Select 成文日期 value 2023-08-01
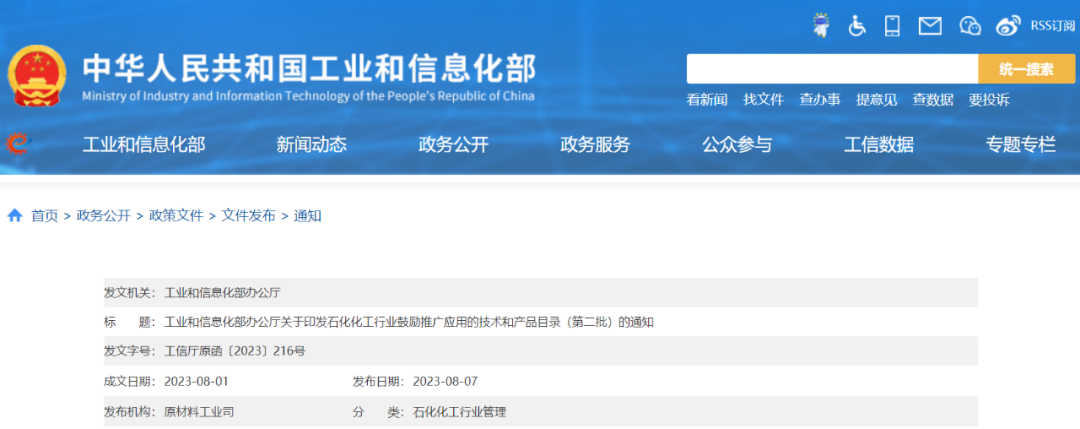The width and height of the screenshot is (1080, 429). 196,381
